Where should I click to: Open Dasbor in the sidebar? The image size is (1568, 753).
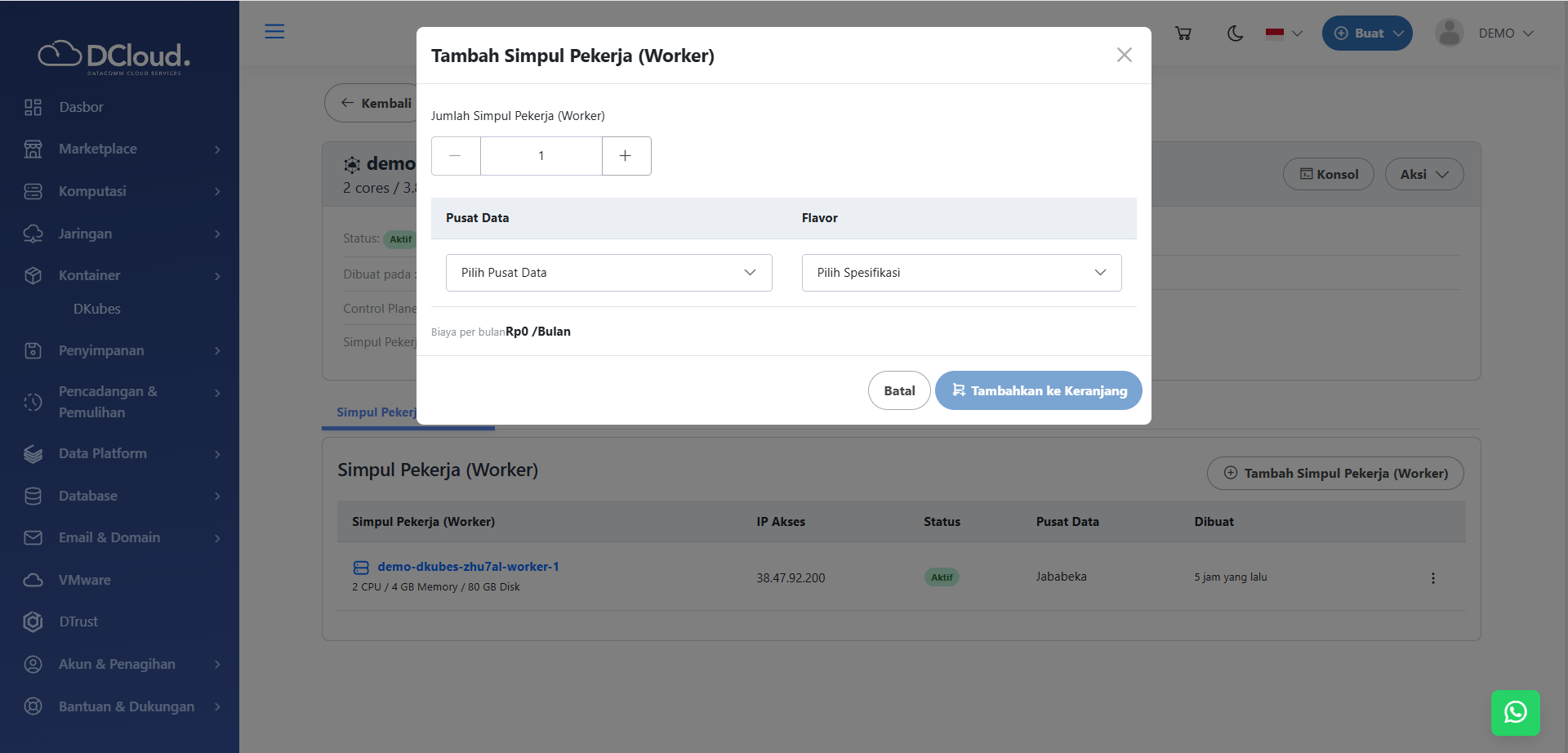pyautogui.click(x=81, y=107)
